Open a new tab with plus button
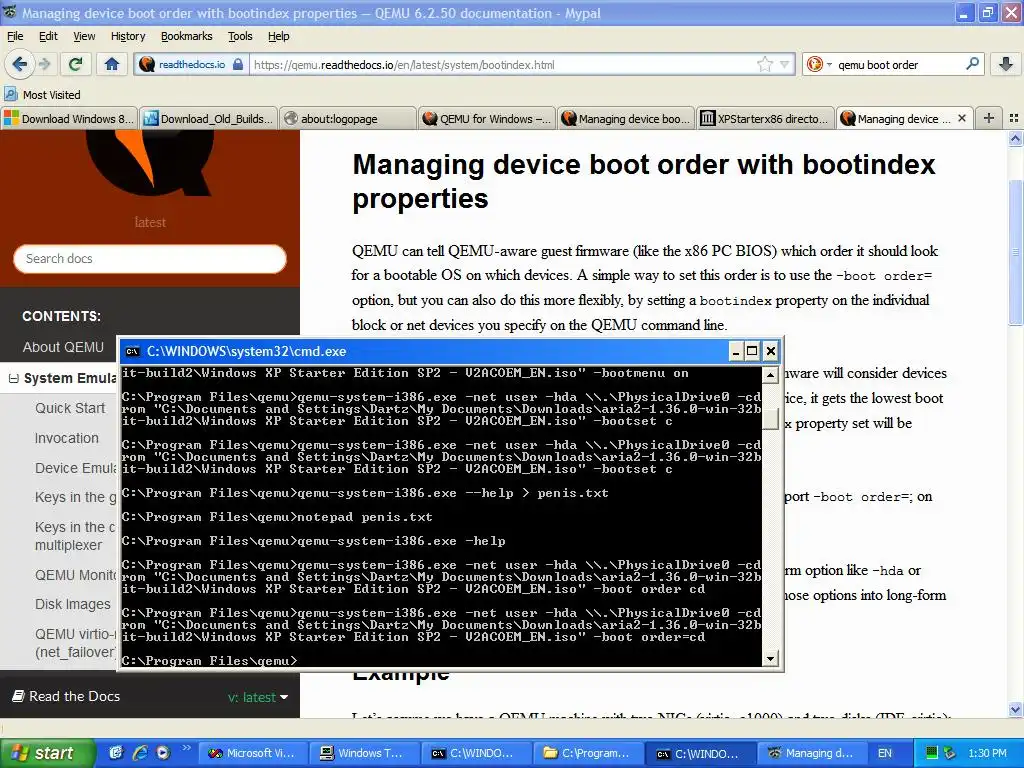The width and height of the screenshot is (1024, 768). point(989,118)
